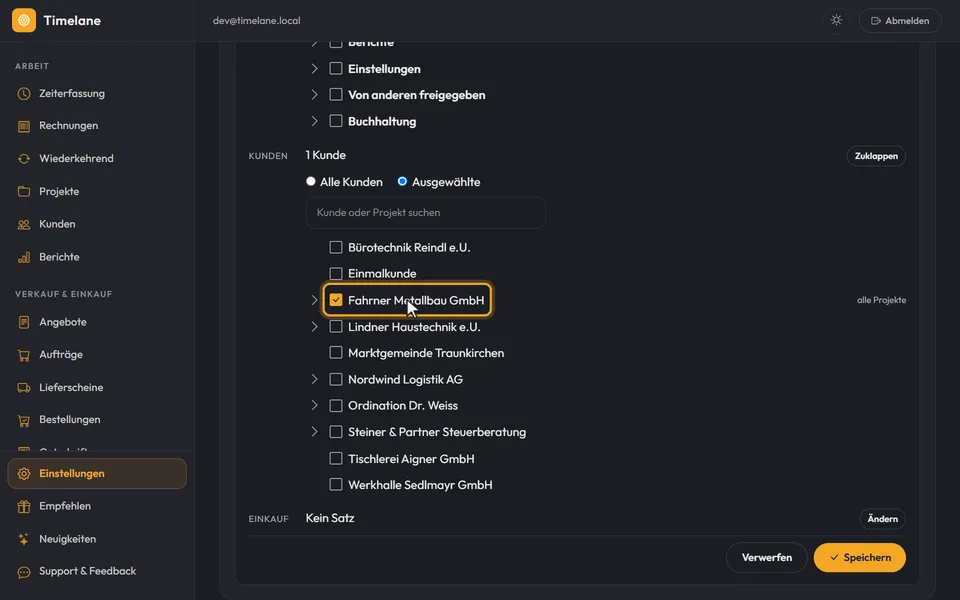Check Nordwind Logistik AG checkbox
This screenshot has width=960, height=600.
(336, 380)
